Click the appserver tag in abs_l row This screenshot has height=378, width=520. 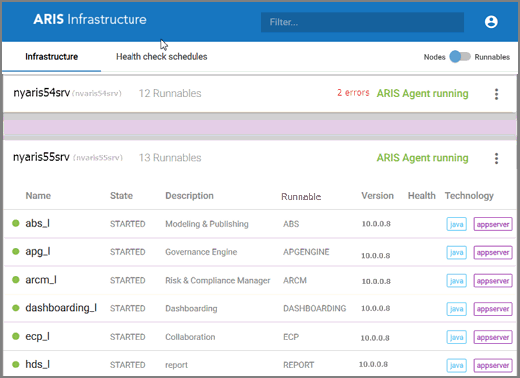pyautogui.click(x=493, y=224)
